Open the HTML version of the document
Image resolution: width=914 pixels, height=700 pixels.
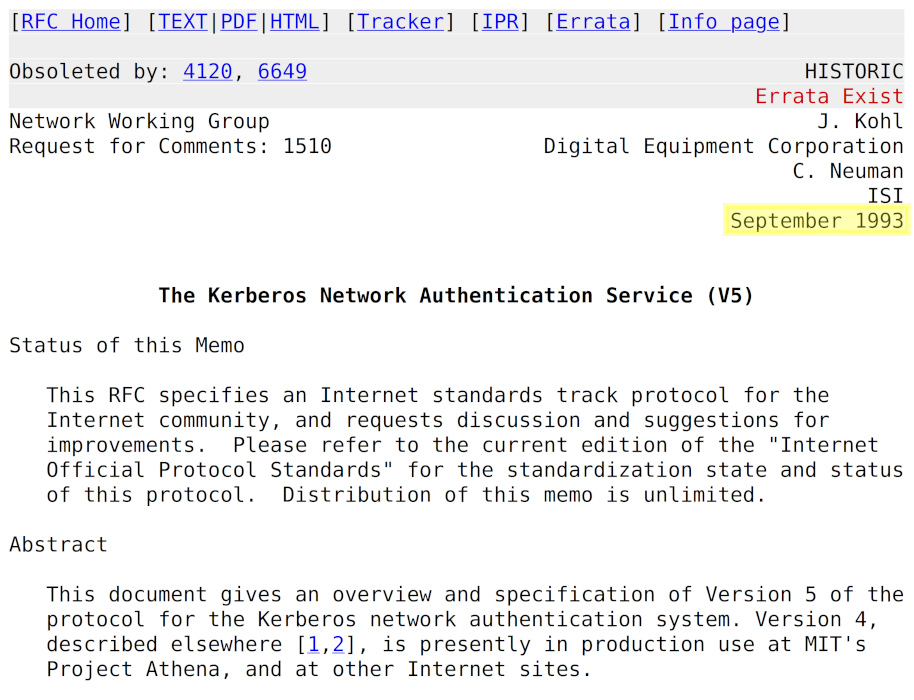294,21
